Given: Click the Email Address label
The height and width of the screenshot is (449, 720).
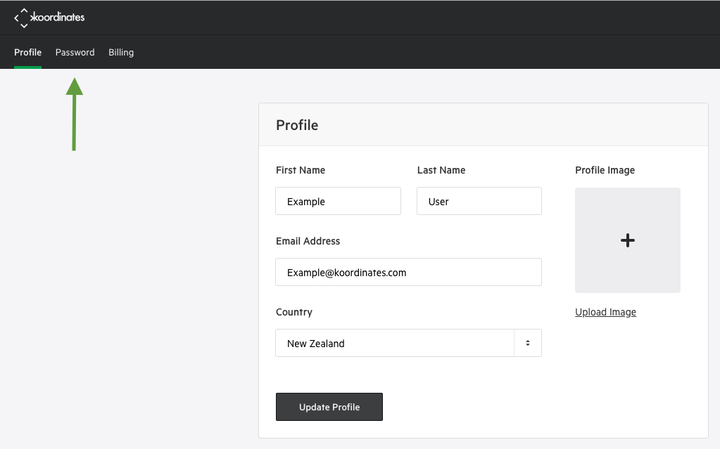Looking at the screenshot, I should click(x=308, y=241).
